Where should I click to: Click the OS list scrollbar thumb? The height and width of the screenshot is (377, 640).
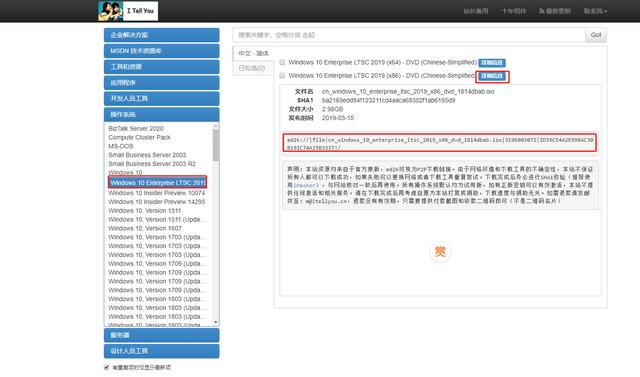(x=216, y=145)
